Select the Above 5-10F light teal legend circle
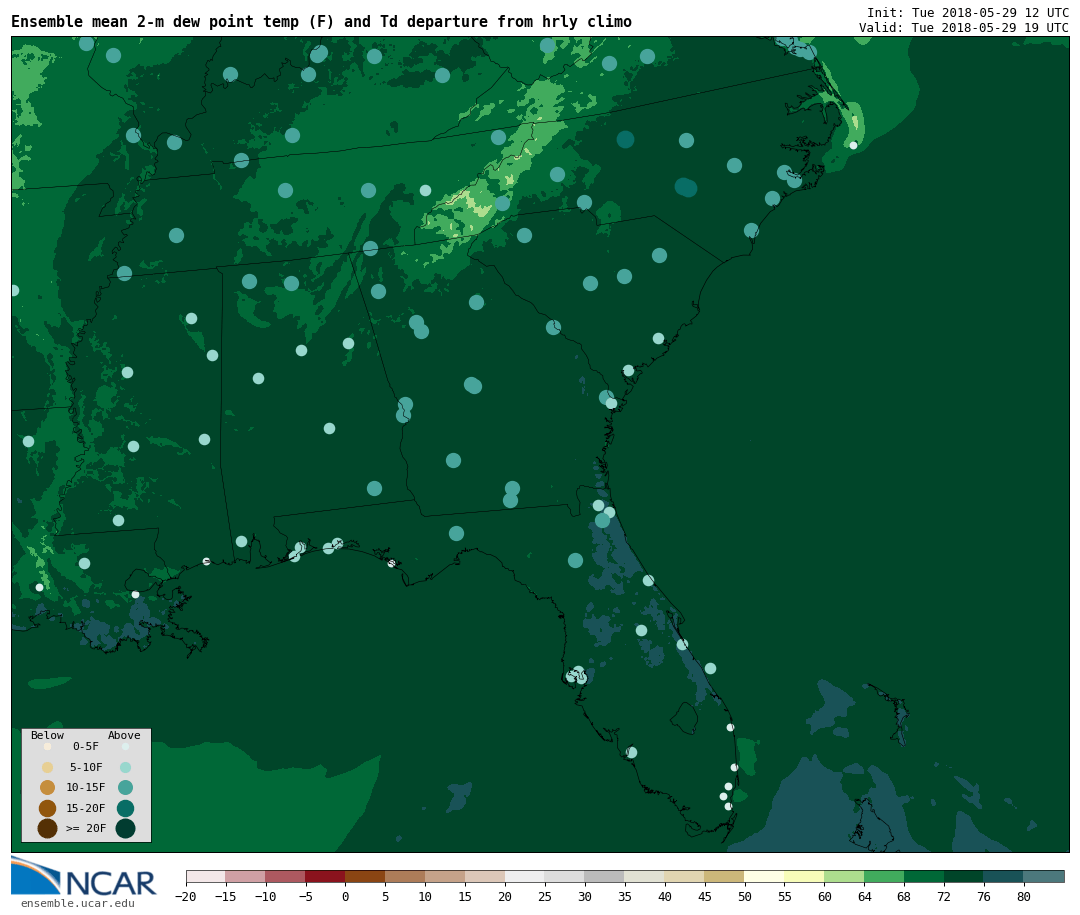 (125, 768)
